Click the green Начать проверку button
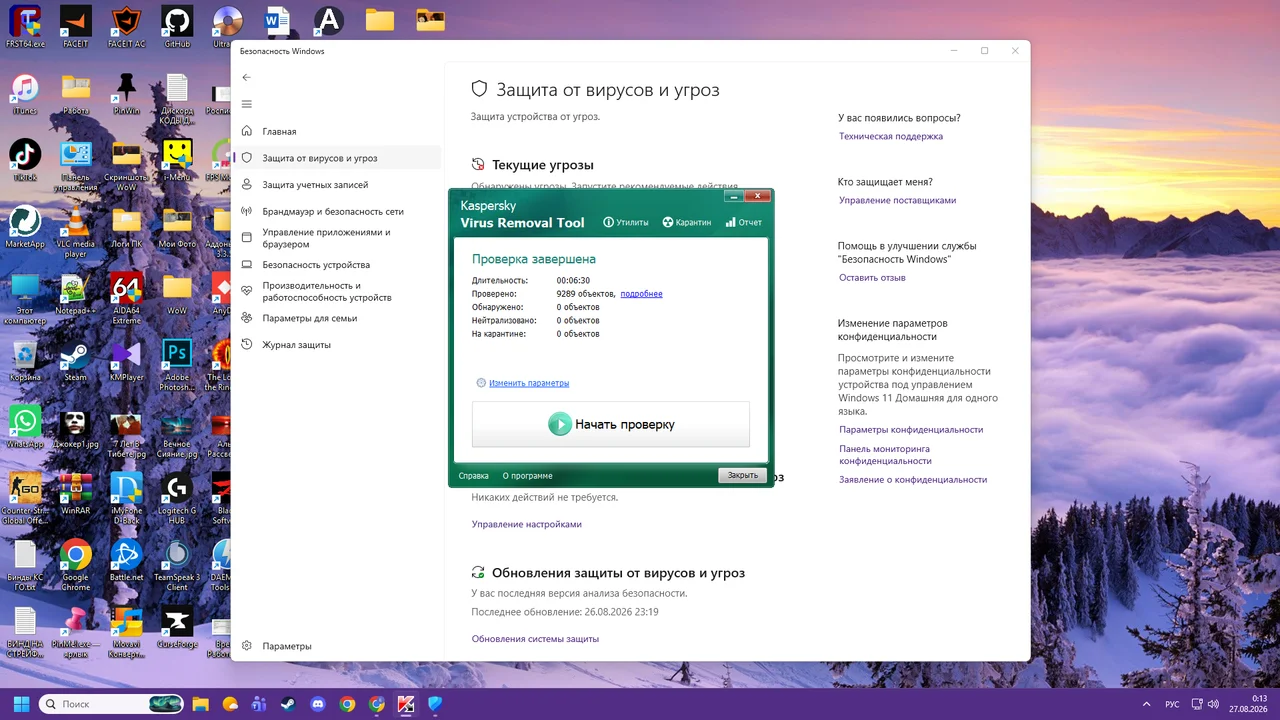The image size is (1280, 720). point(611,424)
